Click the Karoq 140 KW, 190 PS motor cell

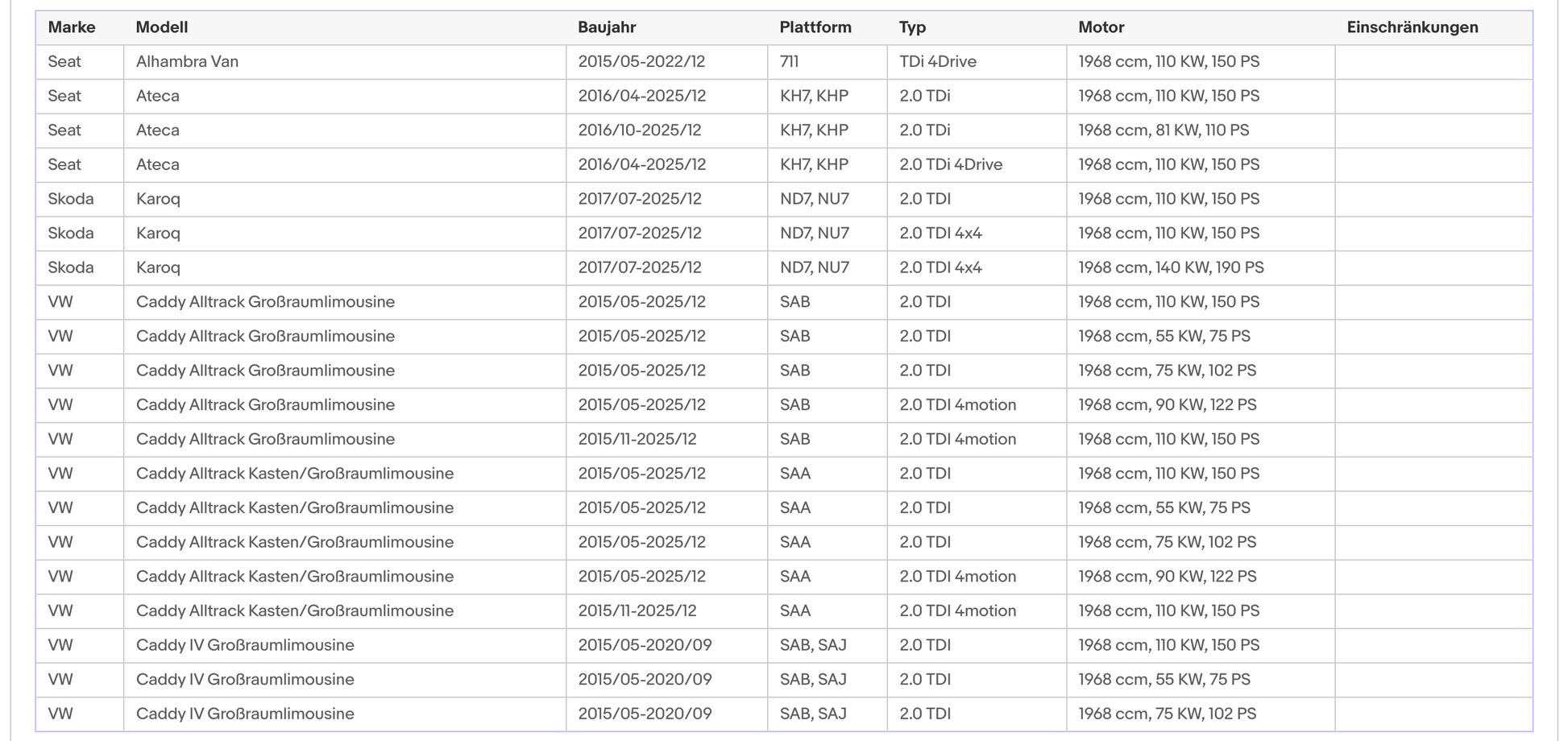1201,268
